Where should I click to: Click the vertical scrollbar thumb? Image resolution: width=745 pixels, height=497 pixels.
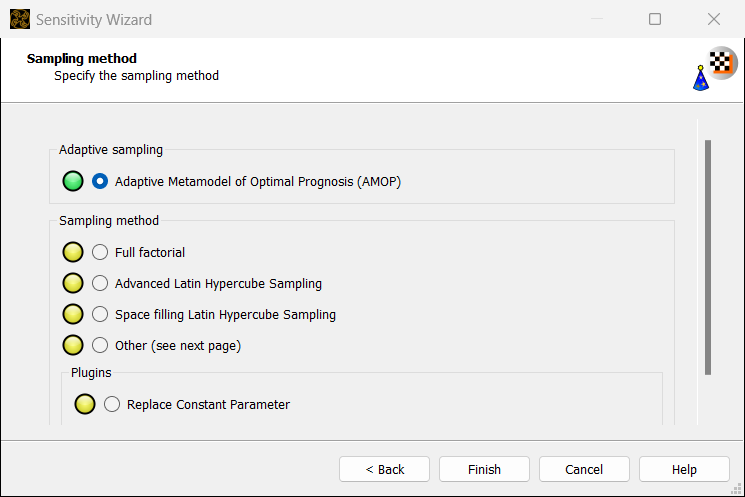[708, 258]
